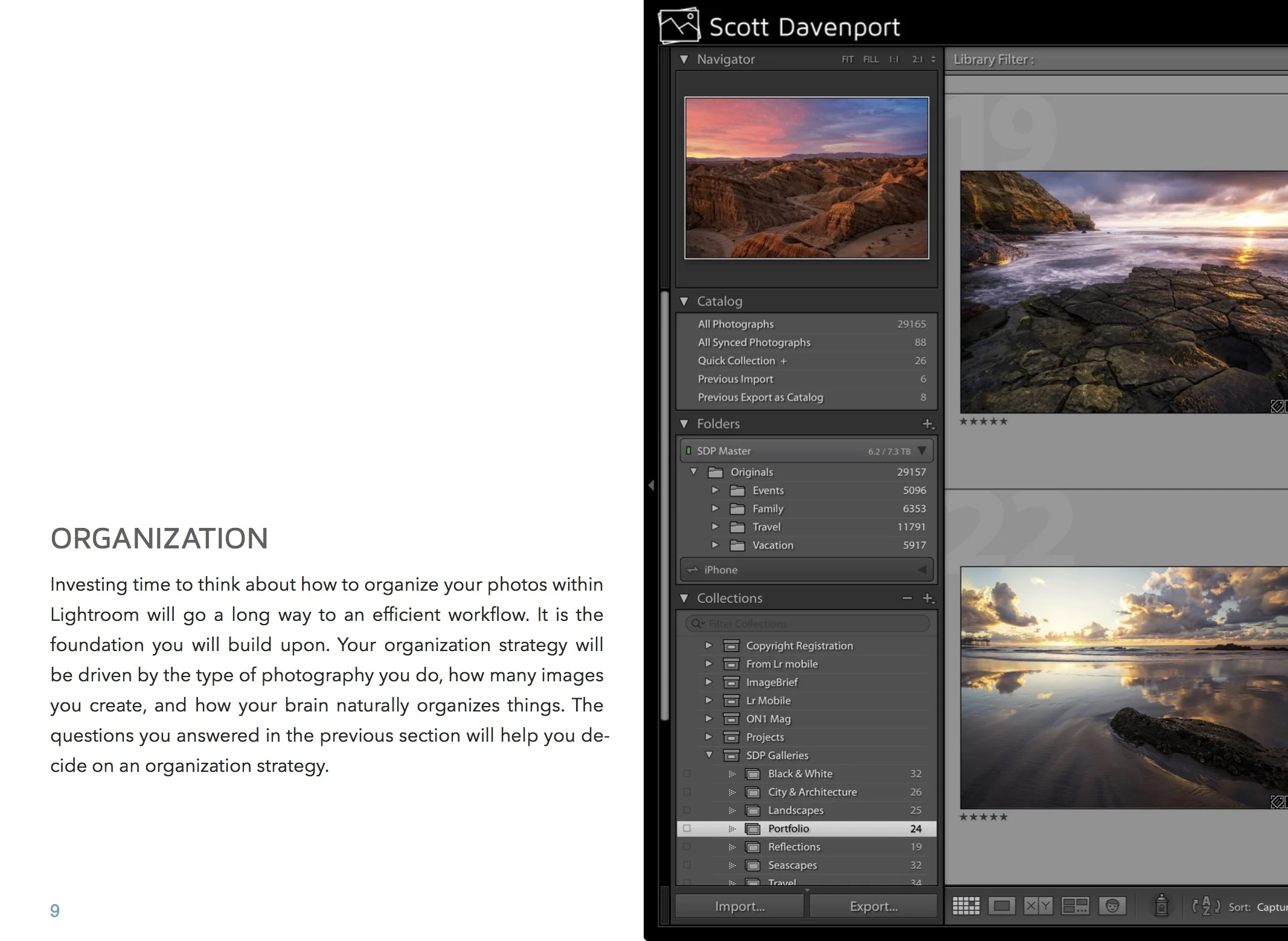Switch to Loupe view icon
Screen dimensions: 1288x941
1002,906
